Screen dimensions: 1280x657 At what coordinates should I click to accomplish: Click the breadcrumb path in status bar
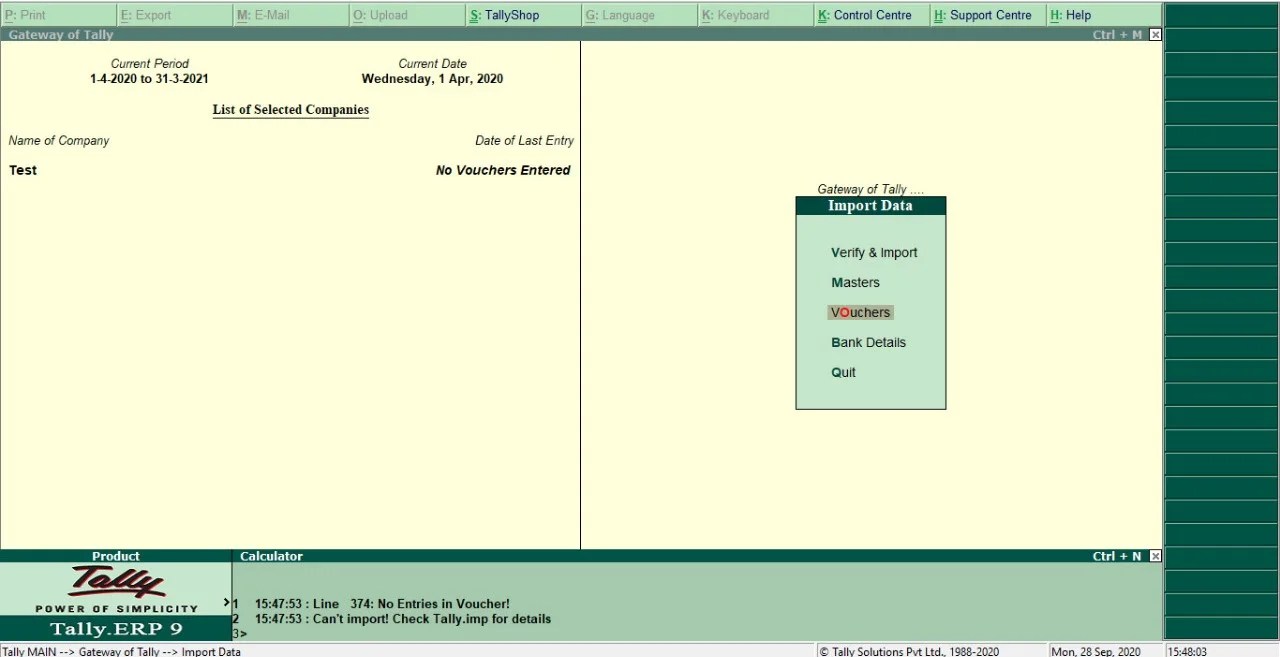coord(122,652)
